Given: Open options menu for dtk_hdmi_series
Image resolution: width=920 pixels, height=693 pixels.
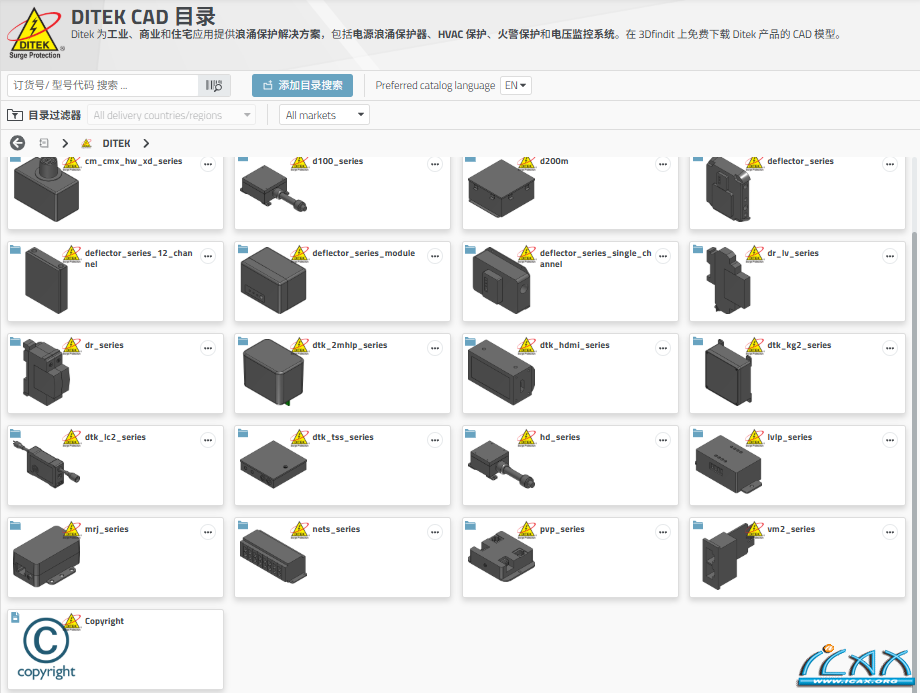Looking at the screenshot, I should [662, 349].
